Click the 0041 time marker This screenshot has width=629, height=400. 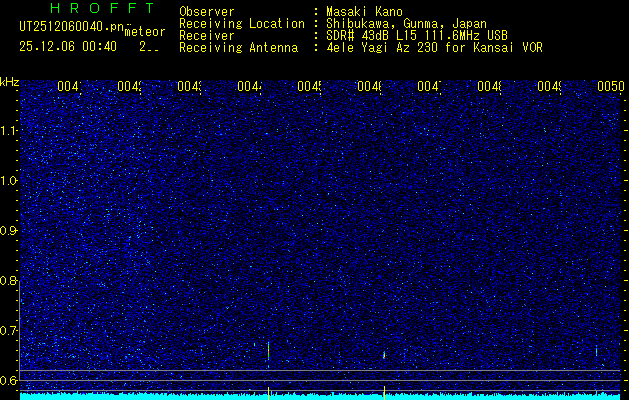click(69, 86)
